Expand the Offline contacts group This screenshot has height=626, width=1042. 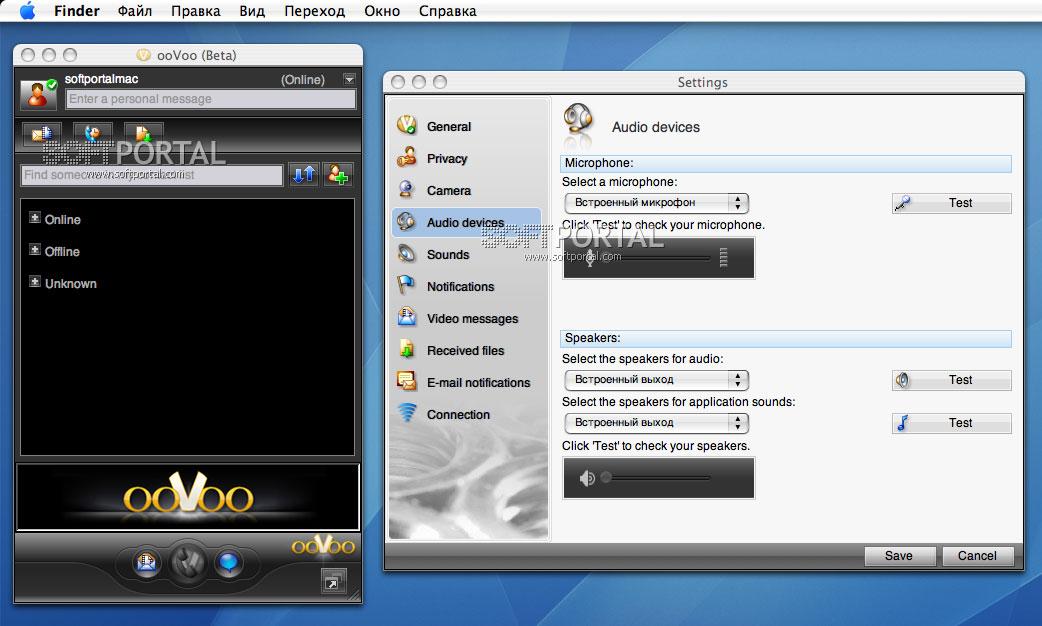point(35,249)
